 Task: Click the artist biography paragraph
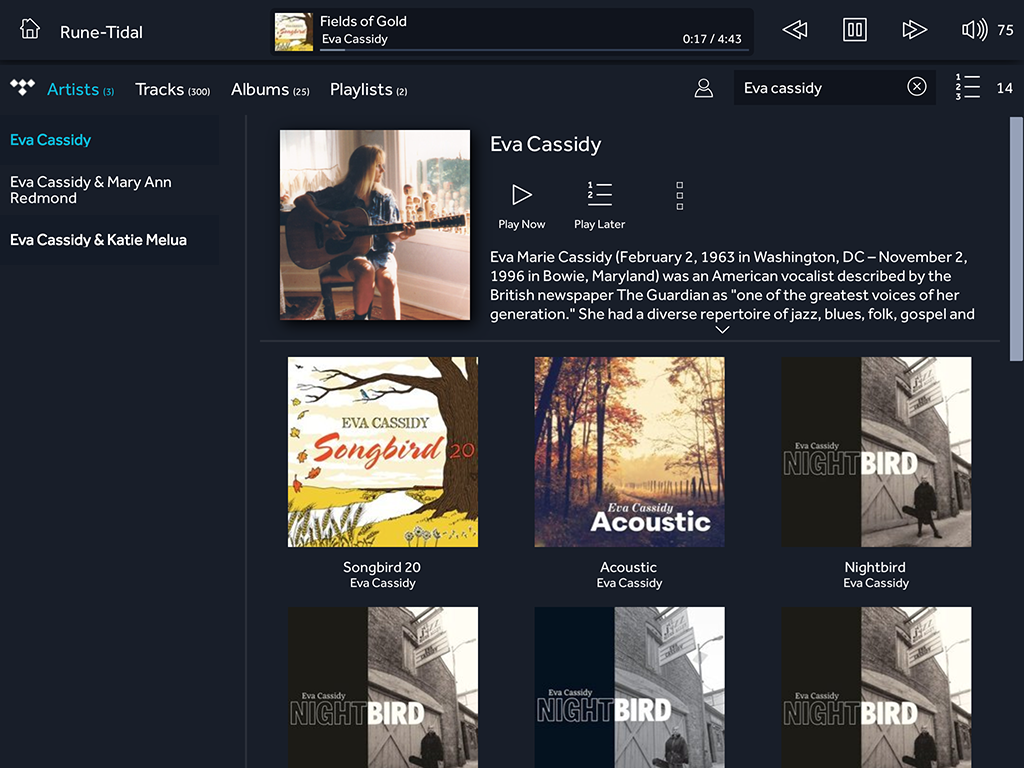[732, 285]
